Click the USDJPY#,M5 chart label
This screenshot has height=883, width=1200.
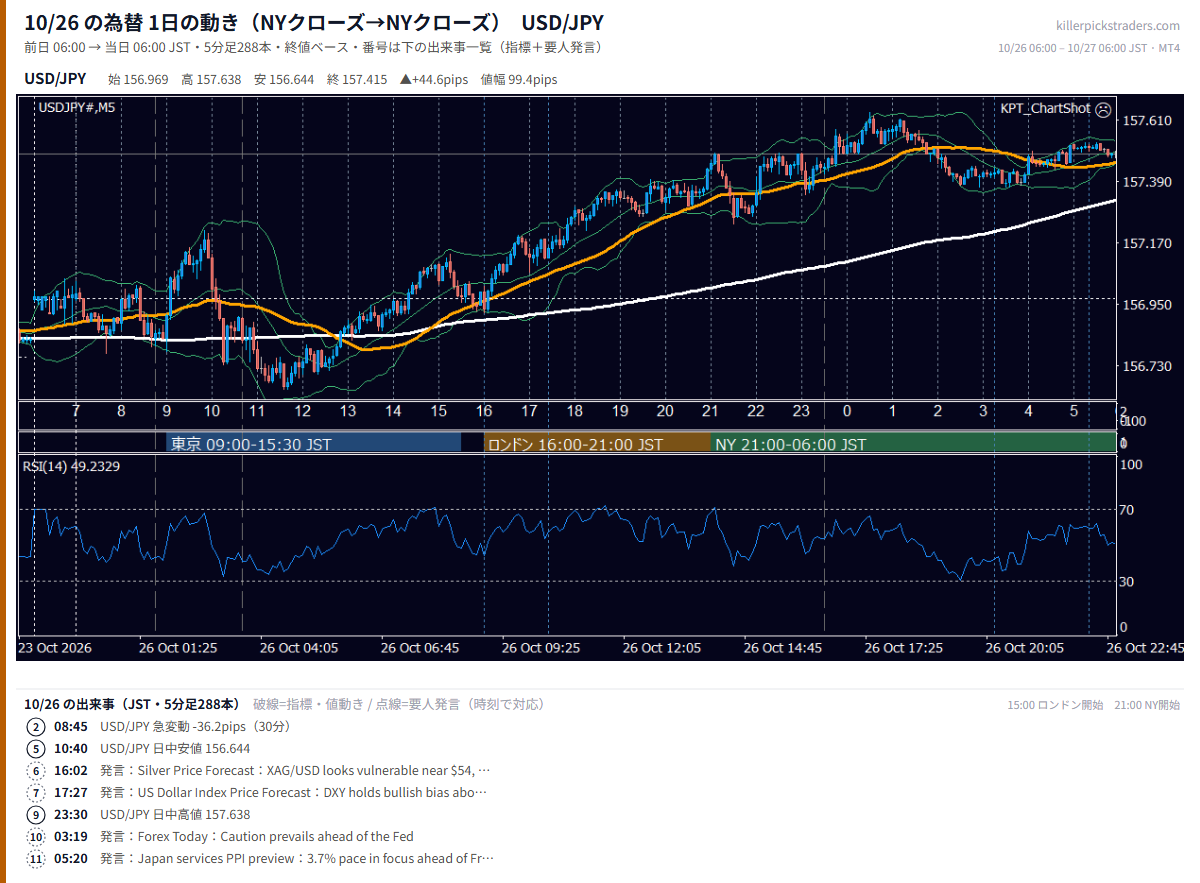[76, 108]
